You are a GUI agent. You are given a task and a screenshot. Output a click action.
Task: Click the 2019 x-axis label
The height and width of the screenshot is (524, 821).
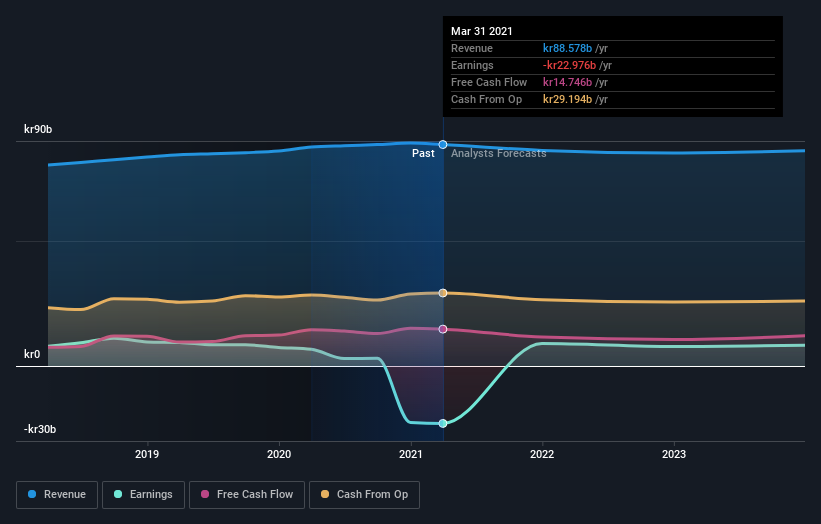[147, 454]
